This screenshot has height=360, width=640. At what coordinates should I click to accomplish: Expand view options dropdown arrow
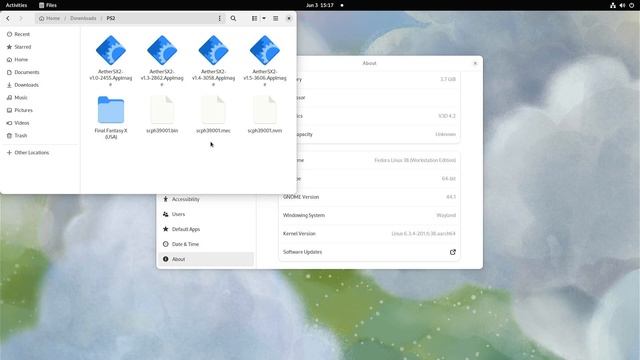click(x=264, y=18)
